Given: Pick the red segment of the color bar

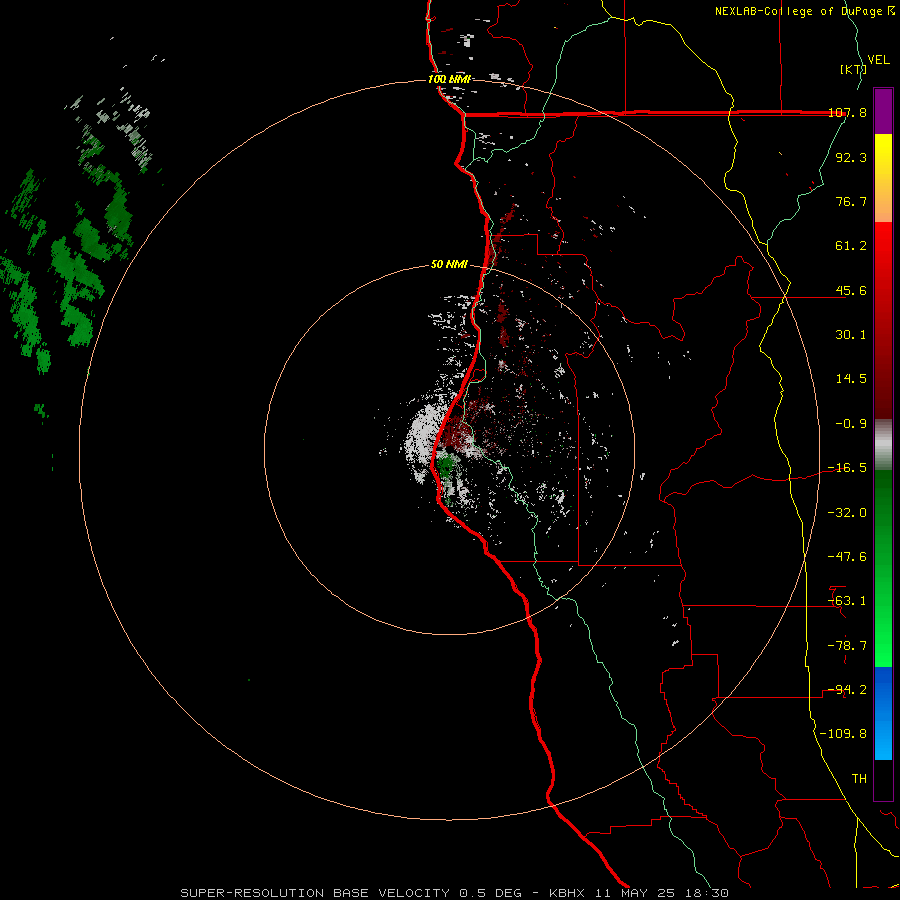Looking at the screenshot, I should (x=883, y=320).
